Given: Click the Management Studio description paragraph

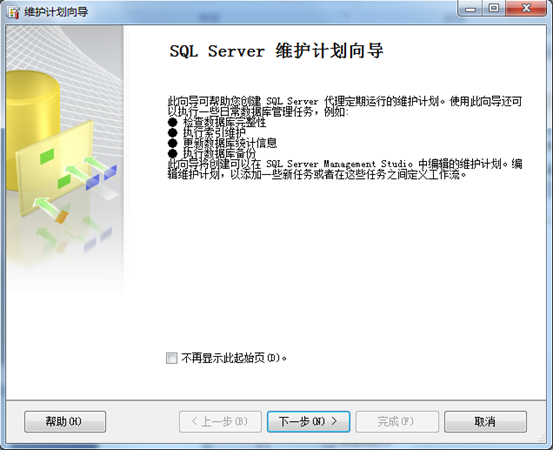Looking at the screenshot, I should [345, 169].
